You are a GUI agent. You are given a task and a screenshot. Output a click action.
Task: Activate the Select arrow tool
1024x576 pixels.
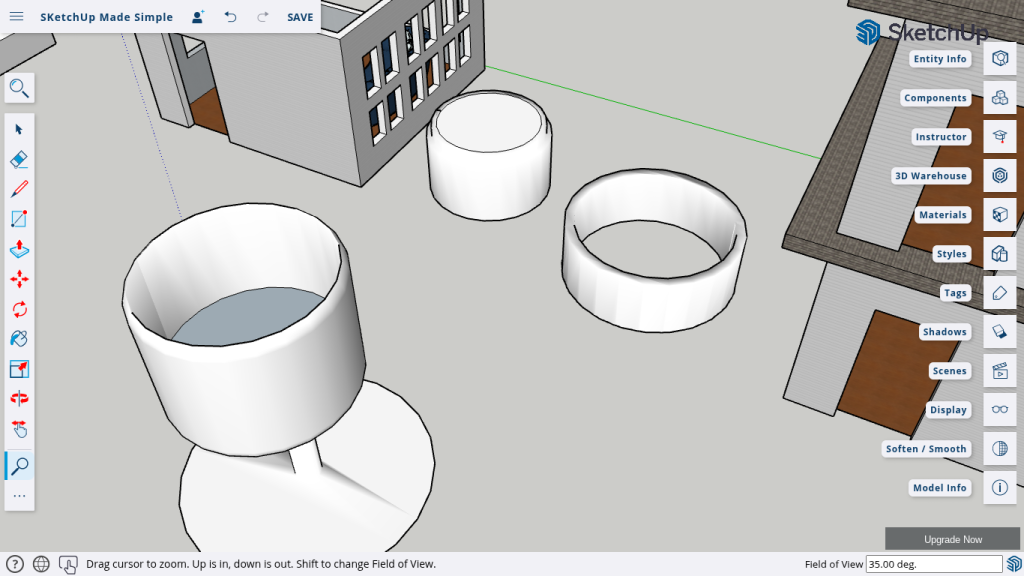coord(19,129)
